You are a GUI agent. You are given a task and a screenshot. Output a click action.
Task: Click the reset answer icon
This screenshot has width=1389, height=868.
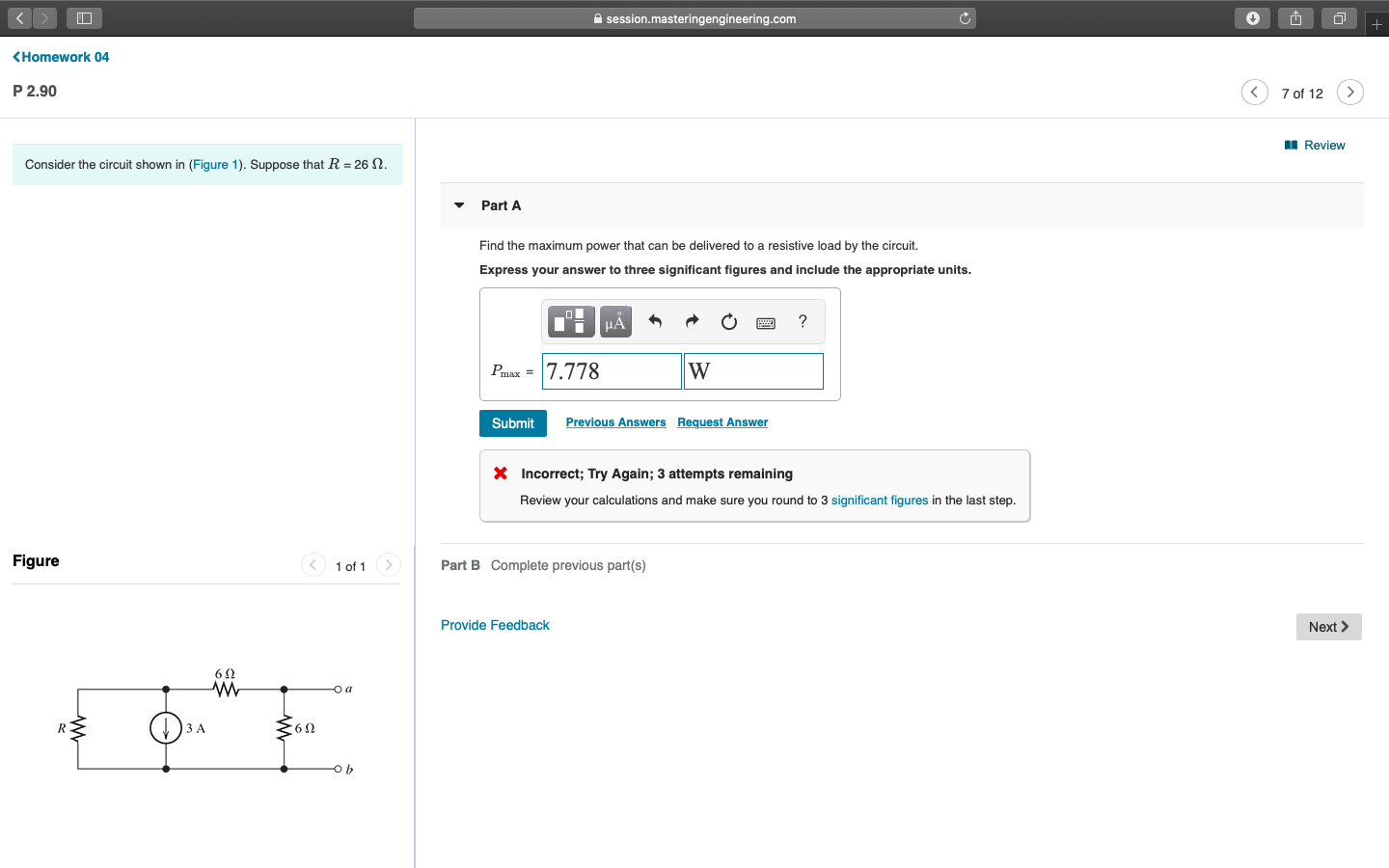click(x=728, y=321)
